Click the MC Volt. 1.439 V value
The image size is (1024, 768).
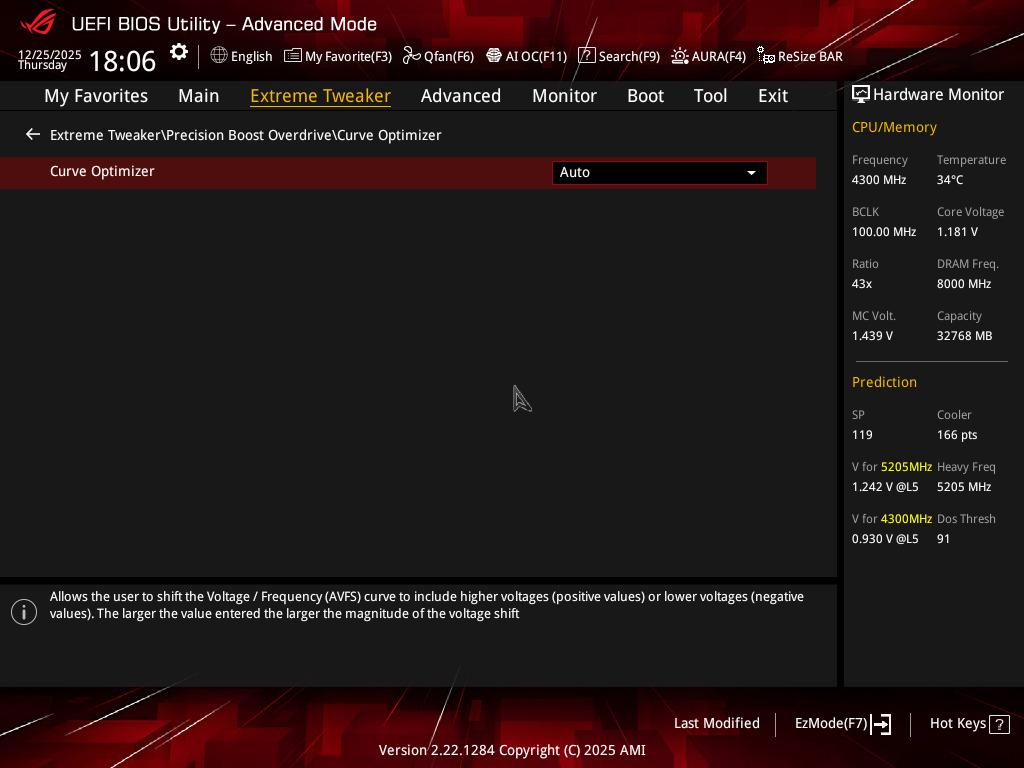pos(872,336)
